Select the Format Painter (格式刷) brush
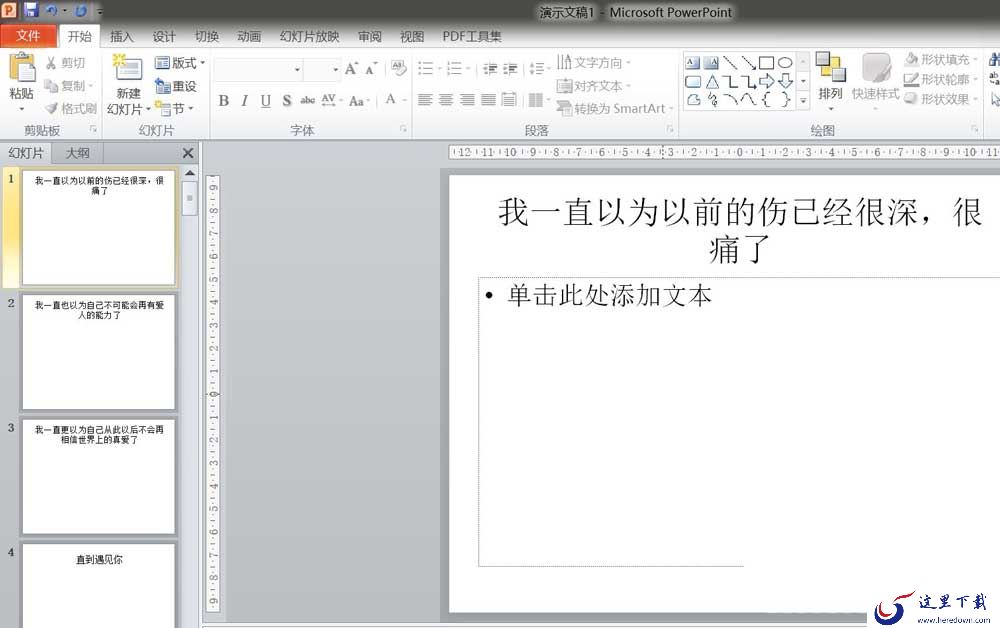 click(52, 108)
